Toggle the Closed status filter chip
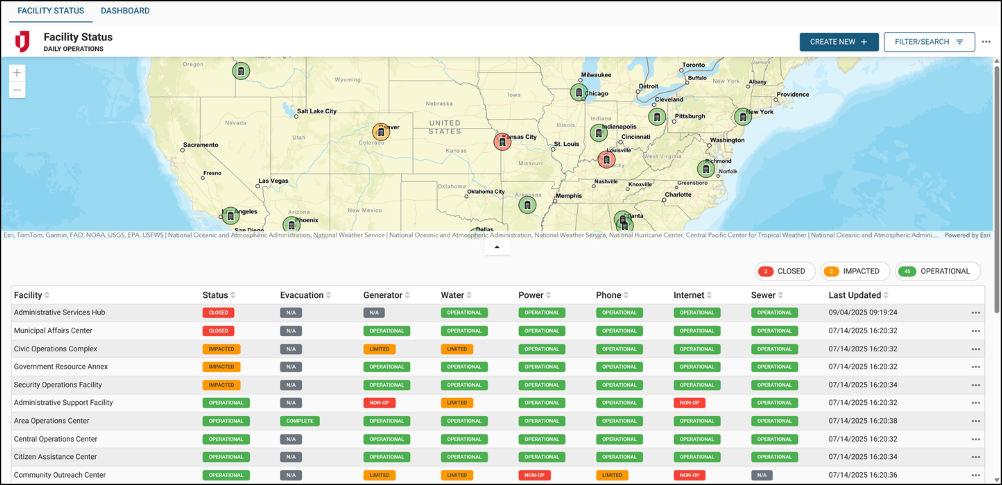Screen dimensions: 1002x485 tap(783, 271)
